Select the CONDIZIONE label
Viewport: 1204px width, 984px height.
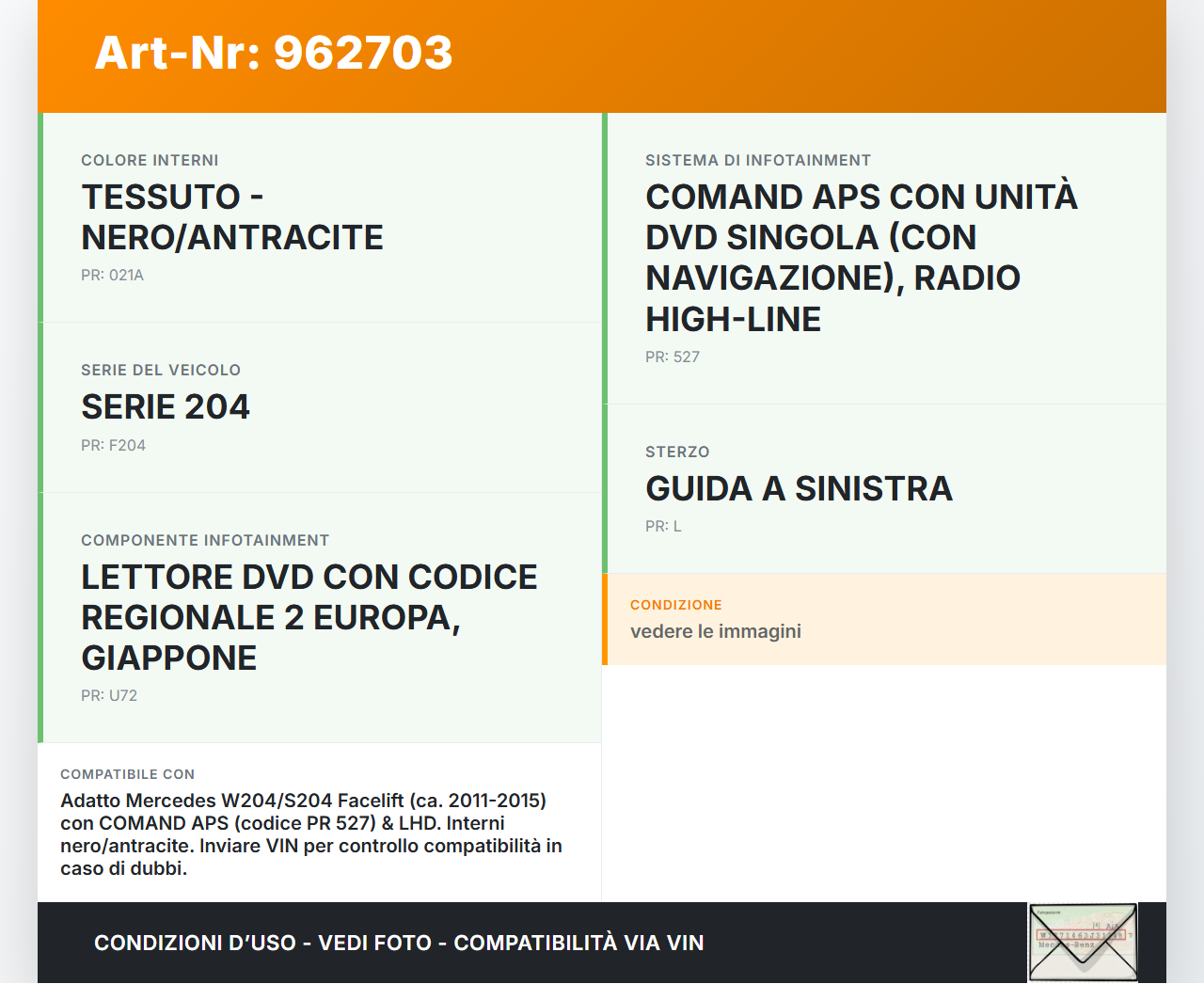point(676,605)
